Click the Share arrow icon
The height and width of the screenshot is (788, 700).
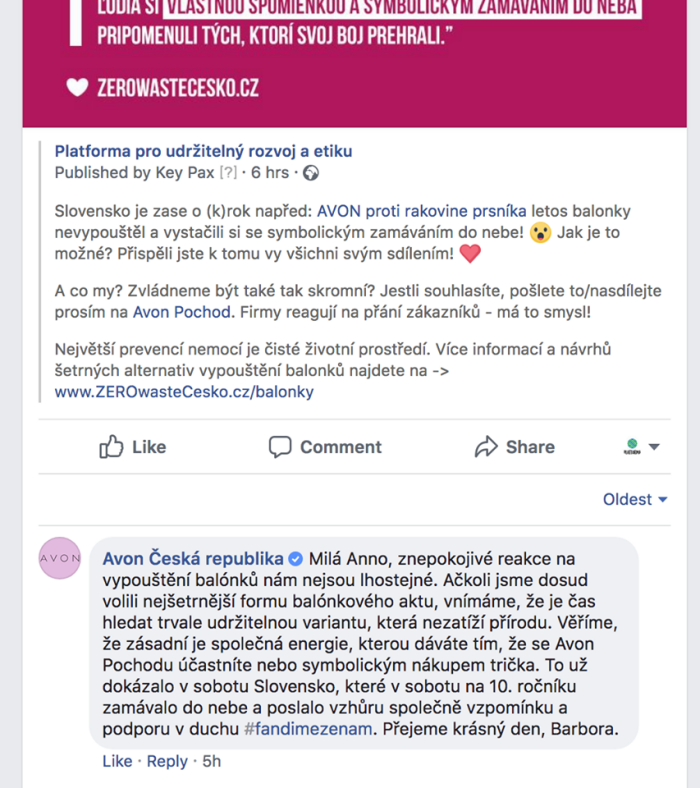coord(486,447)
